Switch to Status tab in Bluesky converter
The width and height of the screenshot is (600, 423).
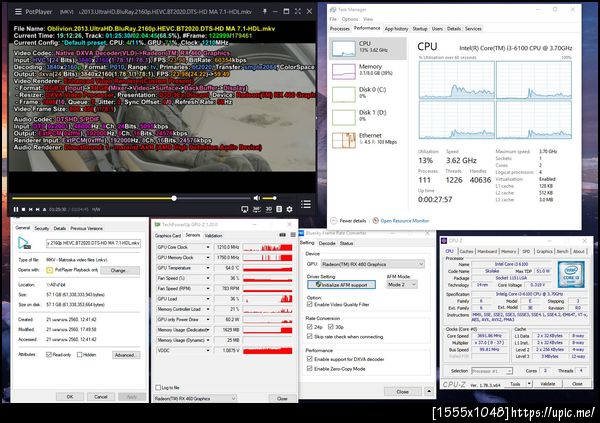(x=347, y=243)
